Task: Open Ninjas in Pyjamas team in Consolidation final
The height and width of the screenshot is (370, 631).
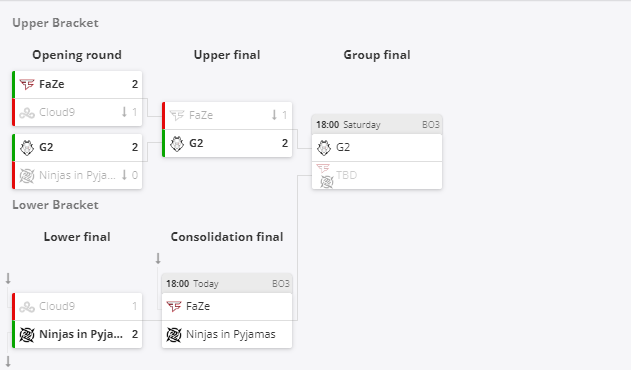Action: tap(231, 334)
